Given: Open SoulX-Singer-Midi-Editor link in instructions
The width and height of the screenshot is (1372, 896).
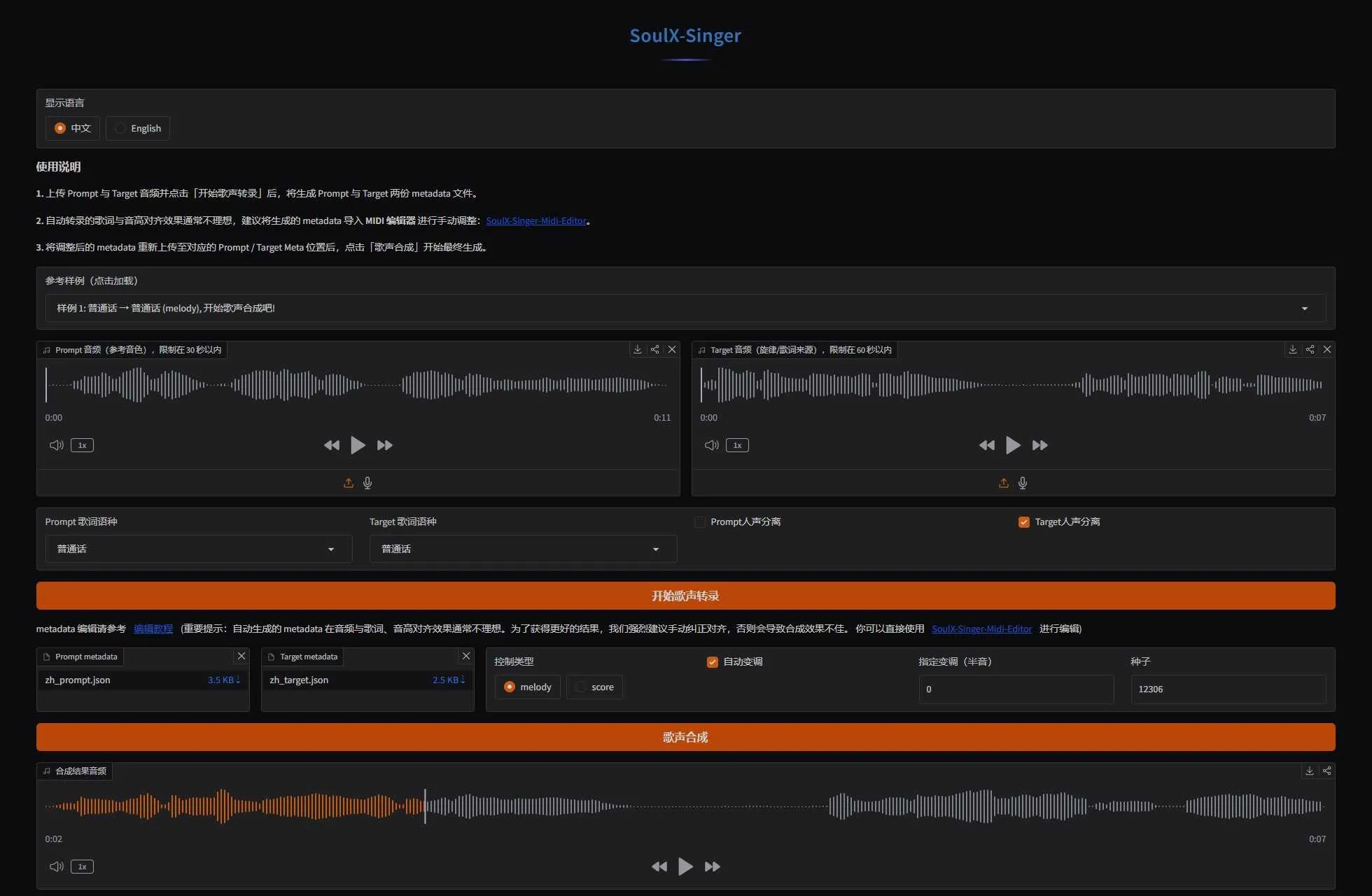Looking at the screenshot, I should pyautogui.click(x=536, y=220).
